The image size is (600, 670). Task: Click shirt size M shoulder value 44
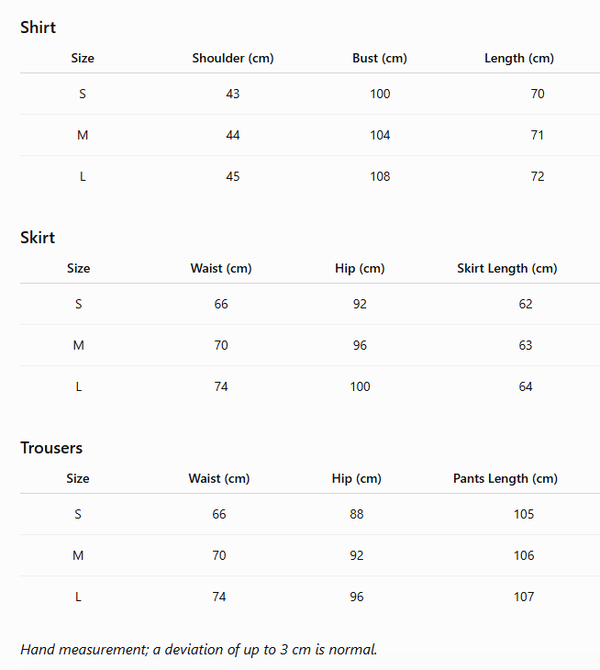(233, 135)
